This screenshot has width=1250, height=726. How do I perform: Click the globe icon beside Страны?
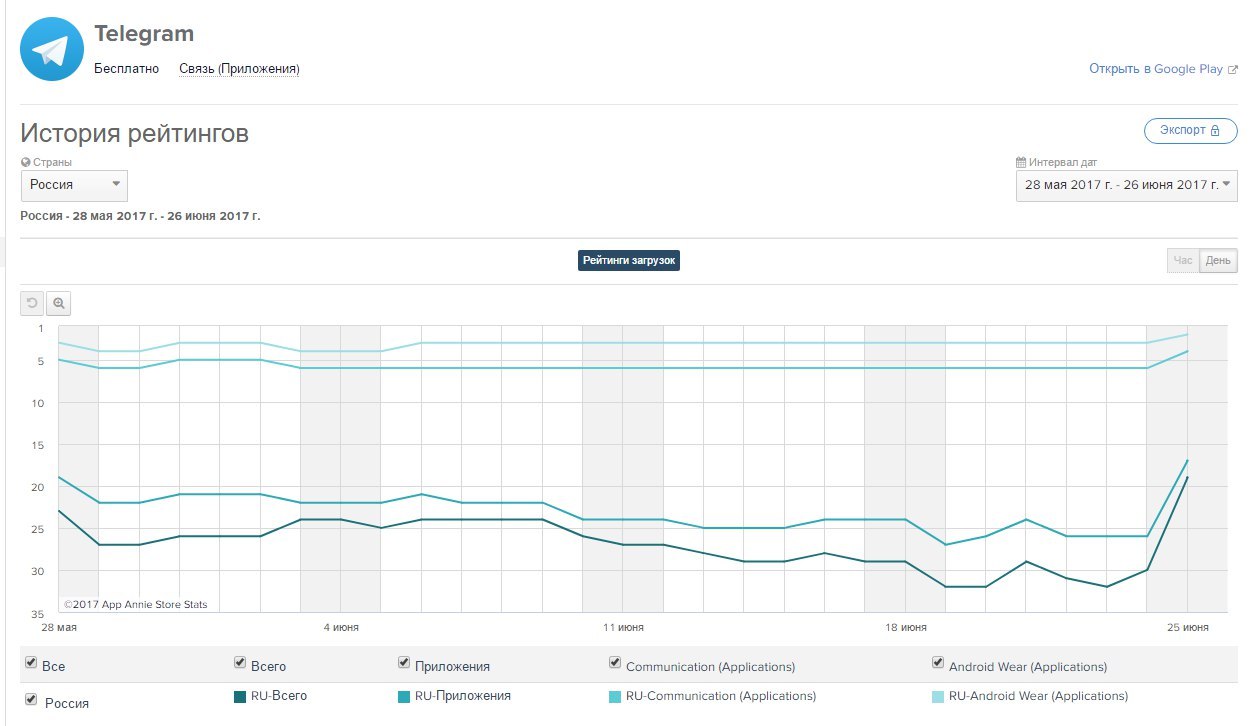pos(25,162)
